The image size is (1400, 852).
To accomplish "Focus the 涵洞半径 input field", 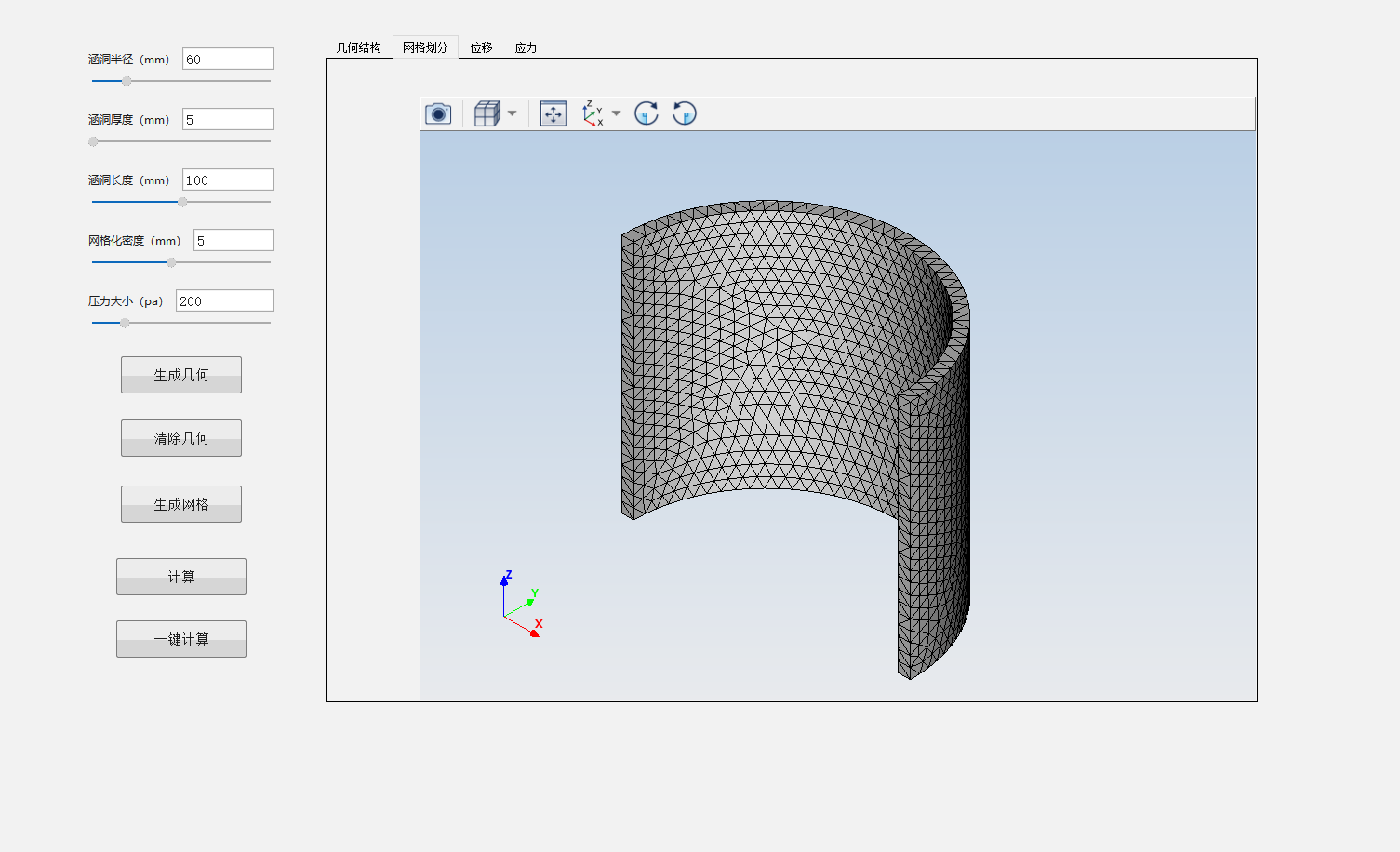I will (228, 59).
